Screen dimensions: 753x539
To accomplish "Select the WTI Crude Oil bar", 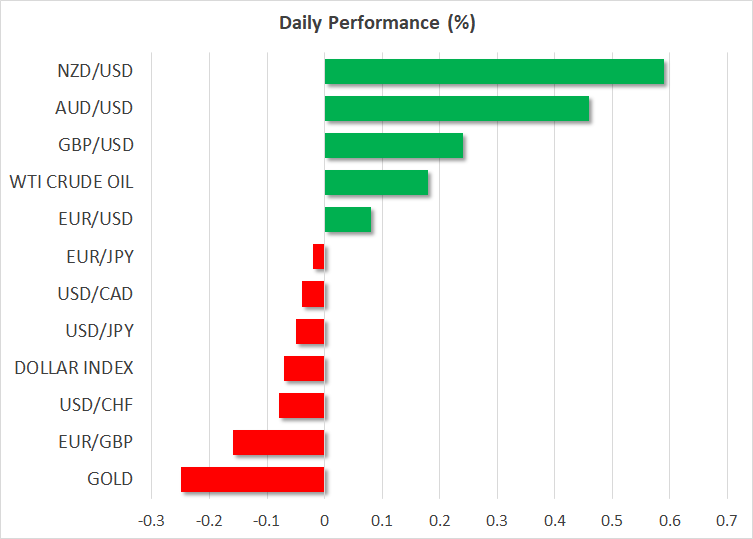I will tap(376, 182).
